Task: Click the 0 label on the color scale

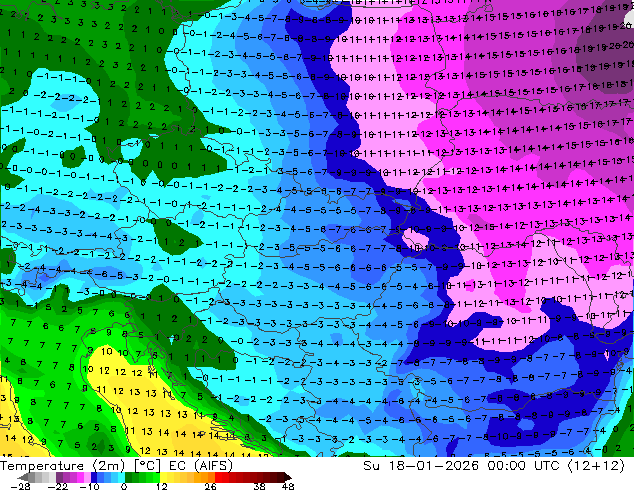Action: click(x=124, y=486)
